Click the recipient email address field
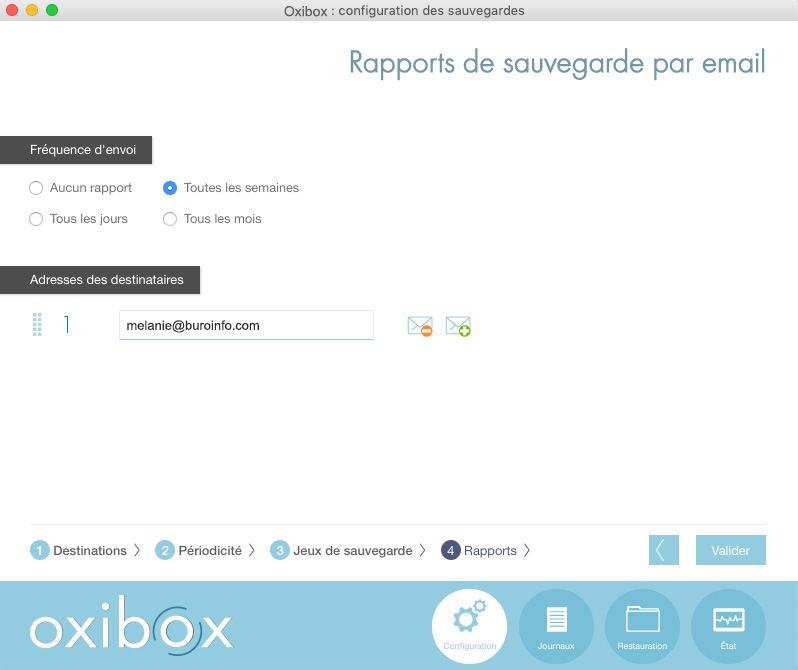 [246, 325]
